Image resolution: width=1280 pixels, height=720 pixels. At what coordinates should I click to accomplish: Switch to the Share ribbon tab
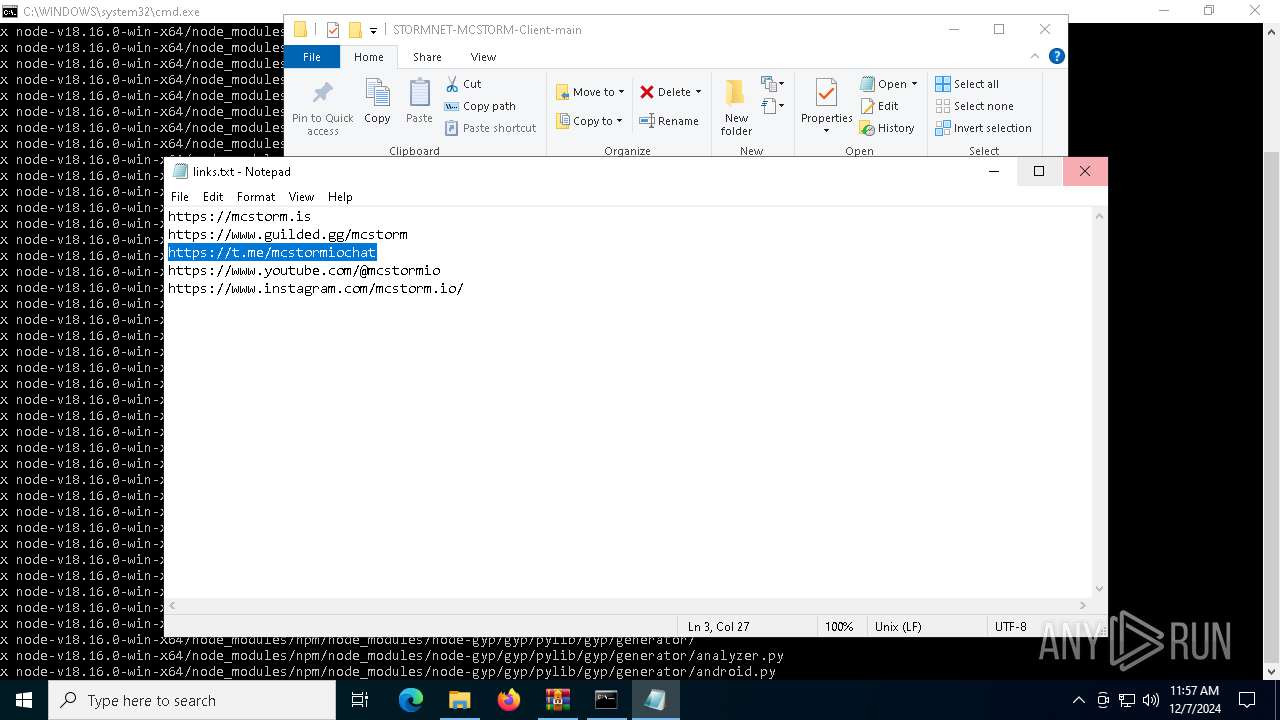(x=427, y=57)
